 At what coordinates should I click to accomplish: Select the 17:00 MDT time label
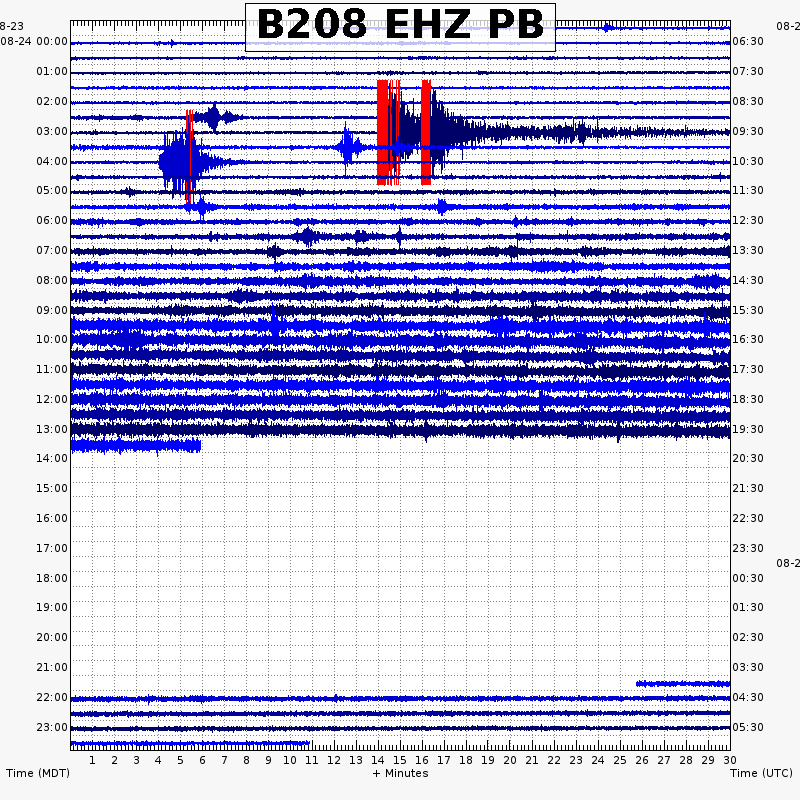point(52,548)
